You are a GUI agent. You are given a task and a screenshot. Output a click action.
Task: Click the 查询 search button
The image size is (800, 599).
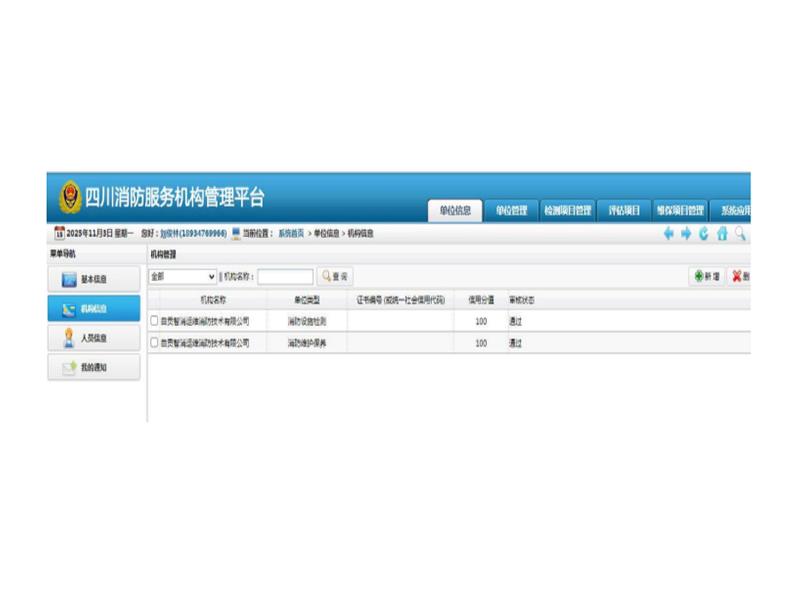coord(335,277)
